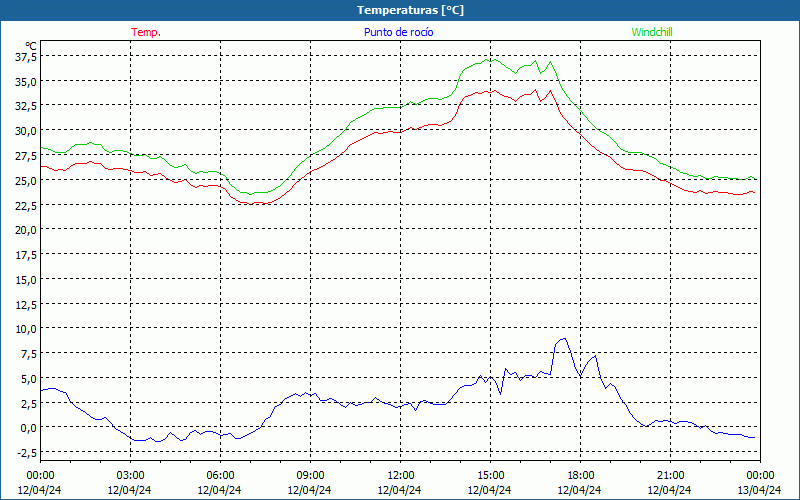Viewport: 800px width, 500px height.
Task: Click the 17,5 y-axis value
Action: click(26, 255)
